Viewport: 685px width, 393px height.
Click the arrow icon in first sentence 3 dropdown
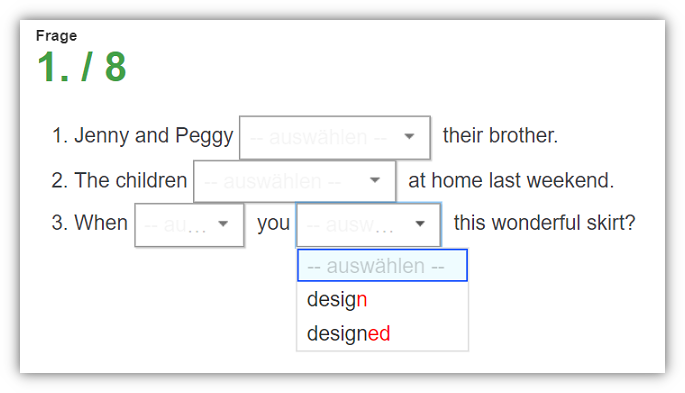pyautogui.click(x=223, y=224)
